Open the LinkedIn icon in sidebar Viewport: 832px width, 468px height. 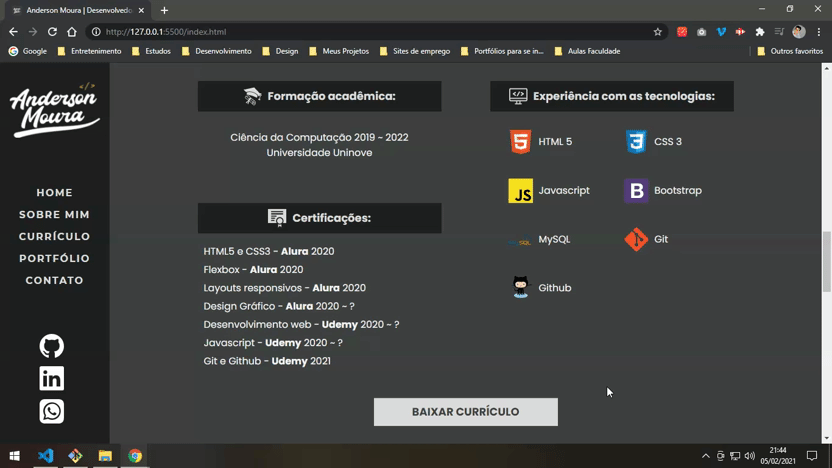click(51, 378)
